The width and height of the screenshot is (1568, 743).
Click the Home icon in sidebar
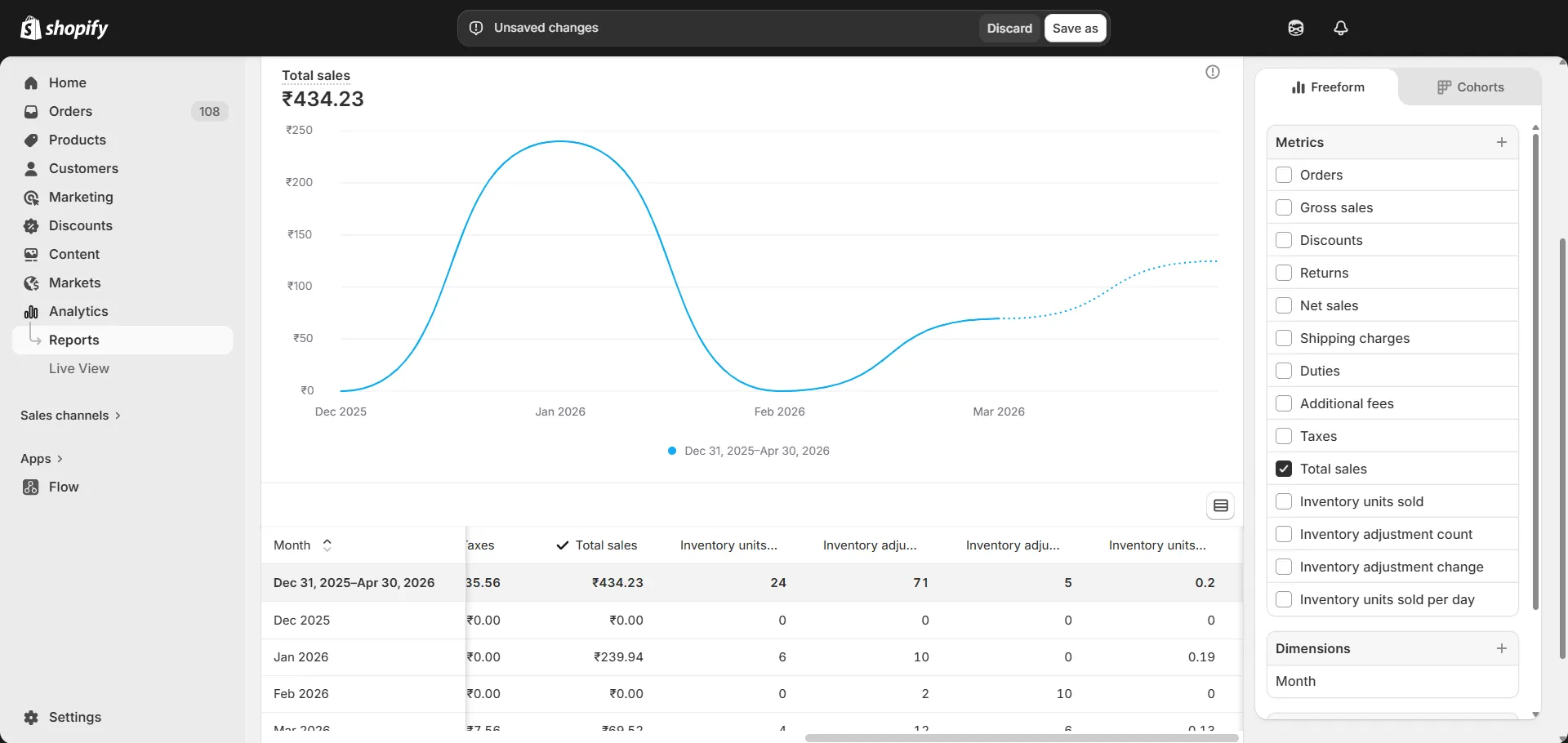(x=31, y=82)
